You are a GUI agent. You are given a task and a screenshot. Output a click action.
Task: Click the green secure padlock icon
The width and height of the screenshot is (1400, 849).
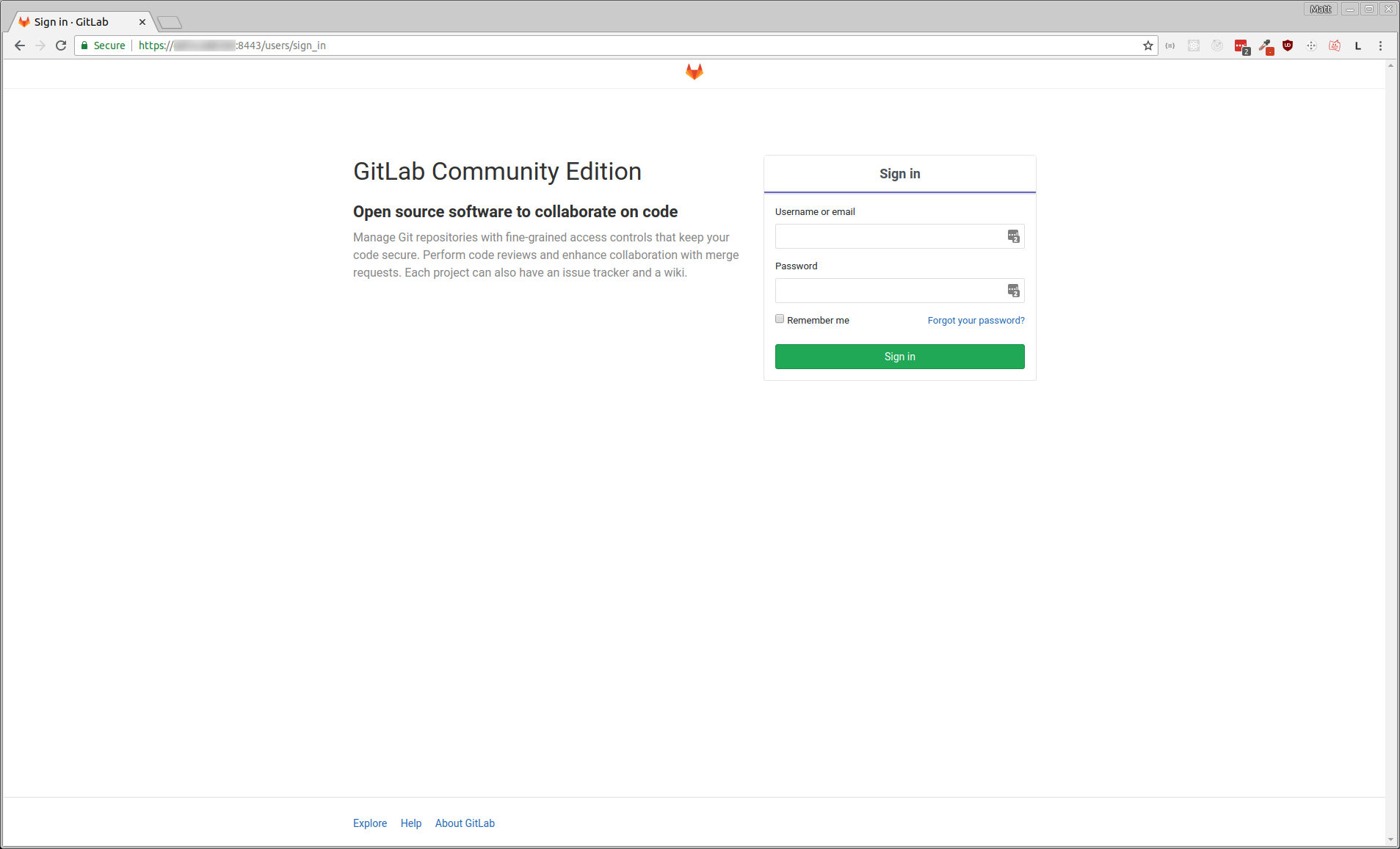[84, 45]
